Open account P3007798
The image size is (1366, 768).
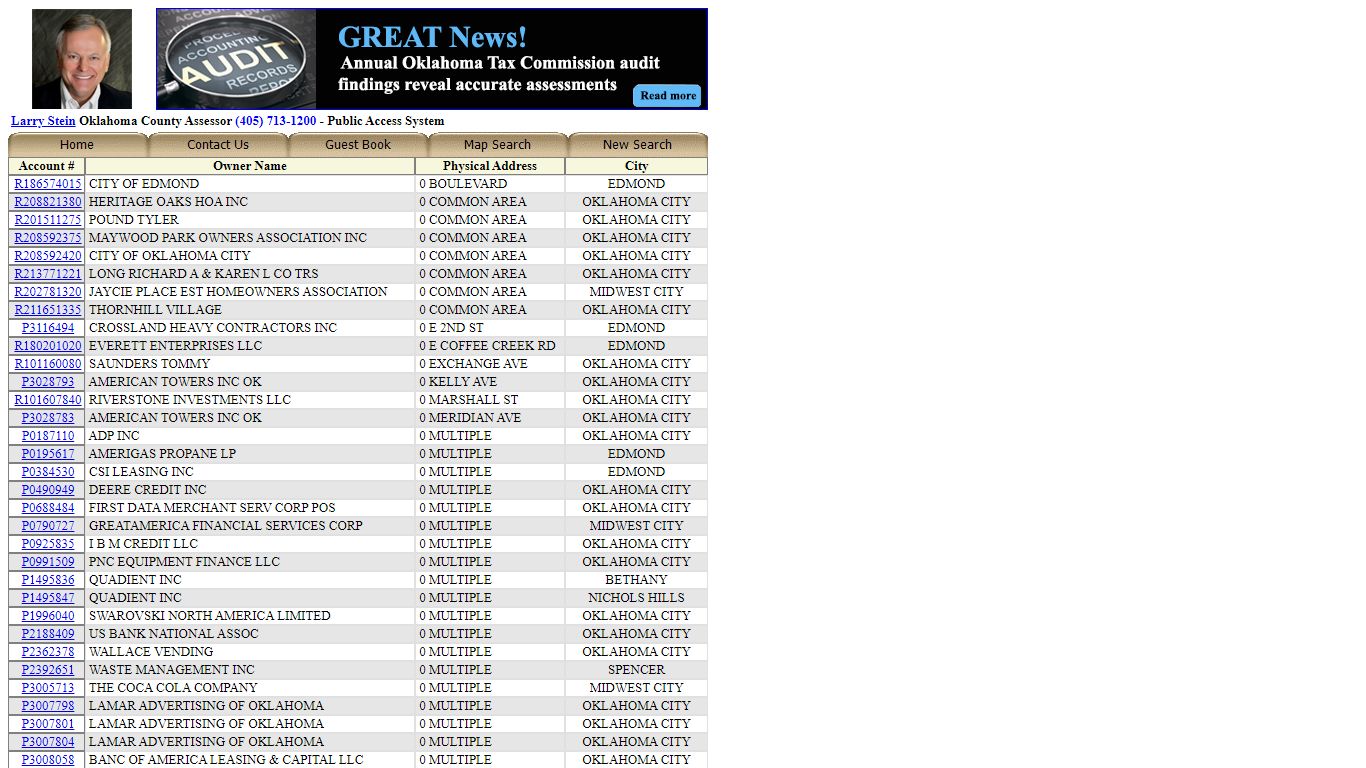tap(48, 706)
